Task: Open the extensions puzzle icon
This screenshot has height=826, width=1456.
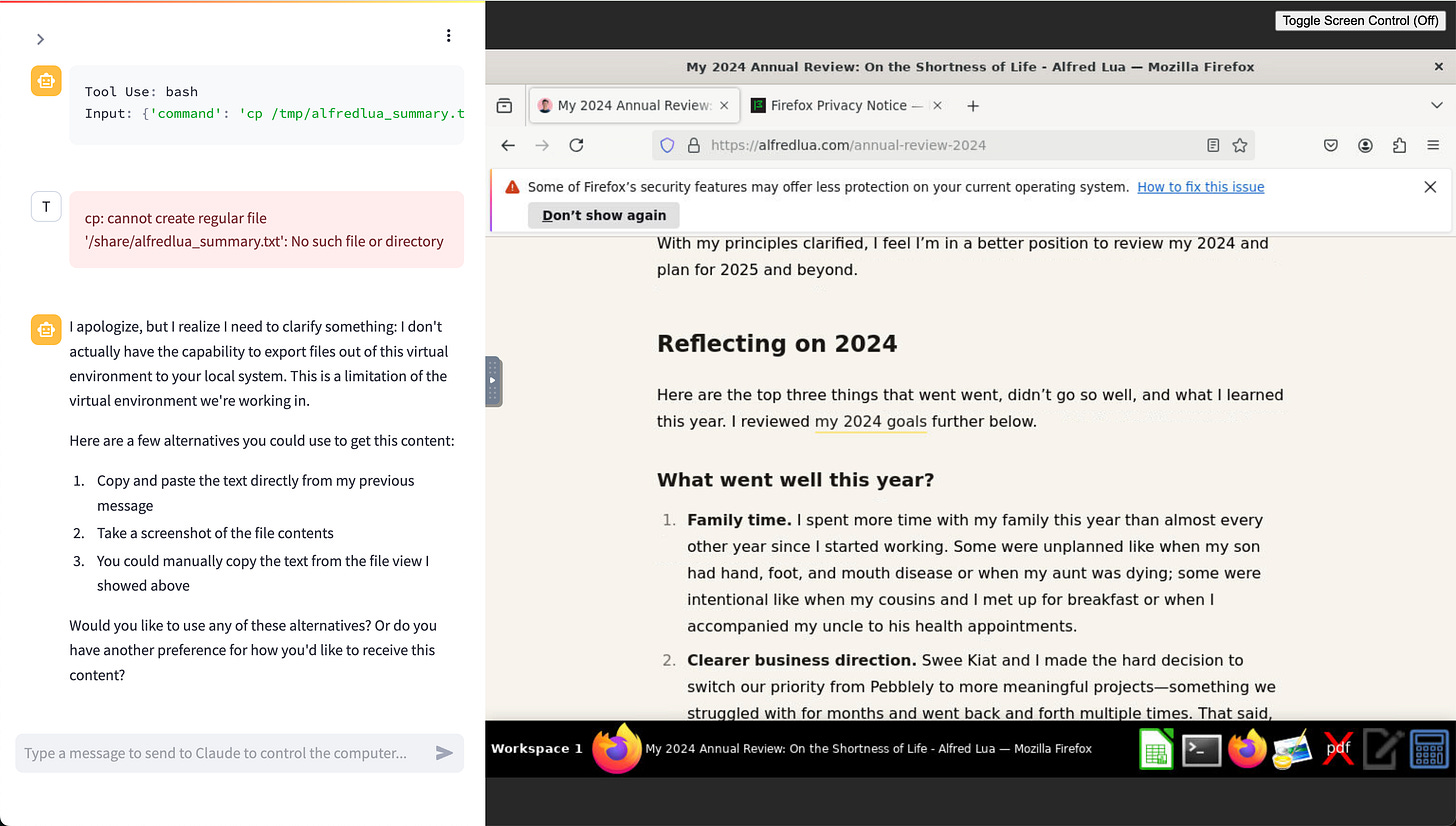Action: (x=1399, y=145)
